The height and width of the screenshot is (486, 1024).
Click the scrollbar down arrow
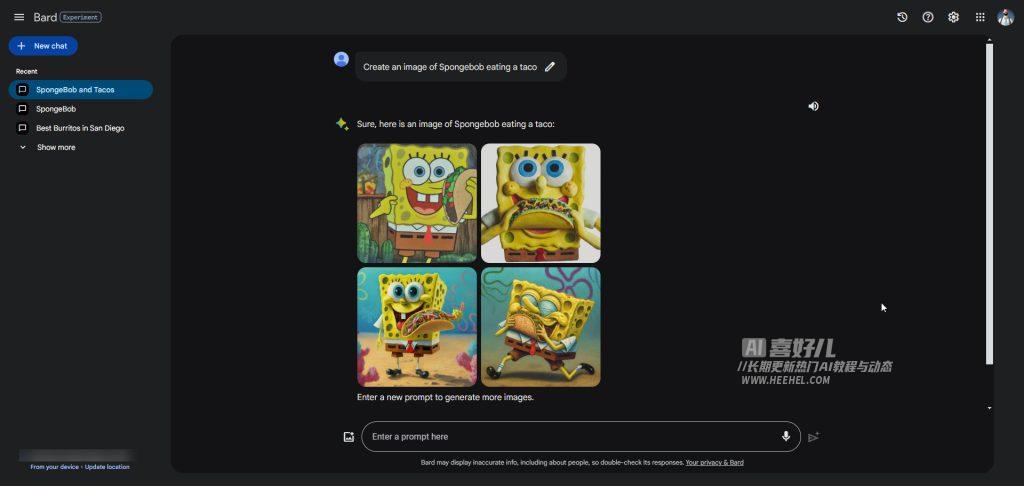[x=989, y=408]
